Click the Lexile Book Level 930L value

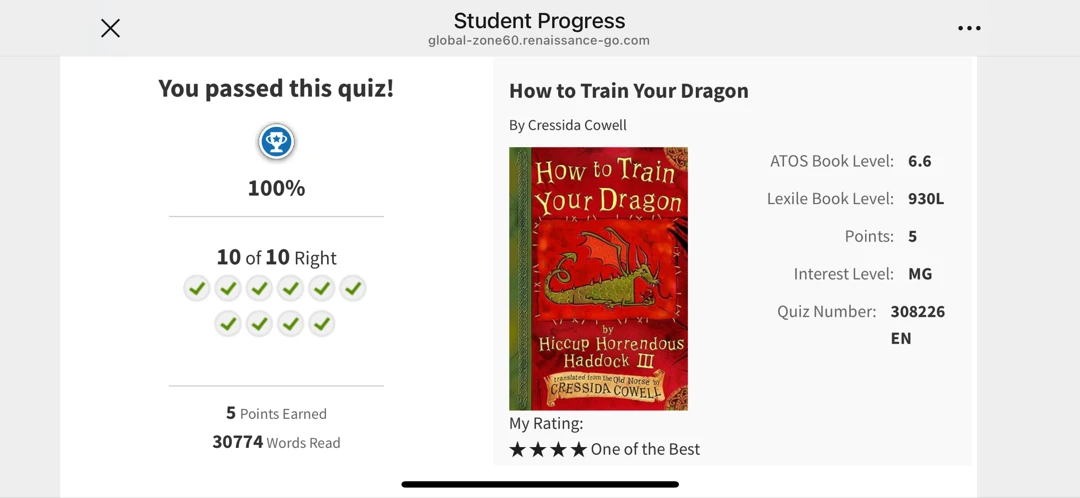[x=926, y=199]
